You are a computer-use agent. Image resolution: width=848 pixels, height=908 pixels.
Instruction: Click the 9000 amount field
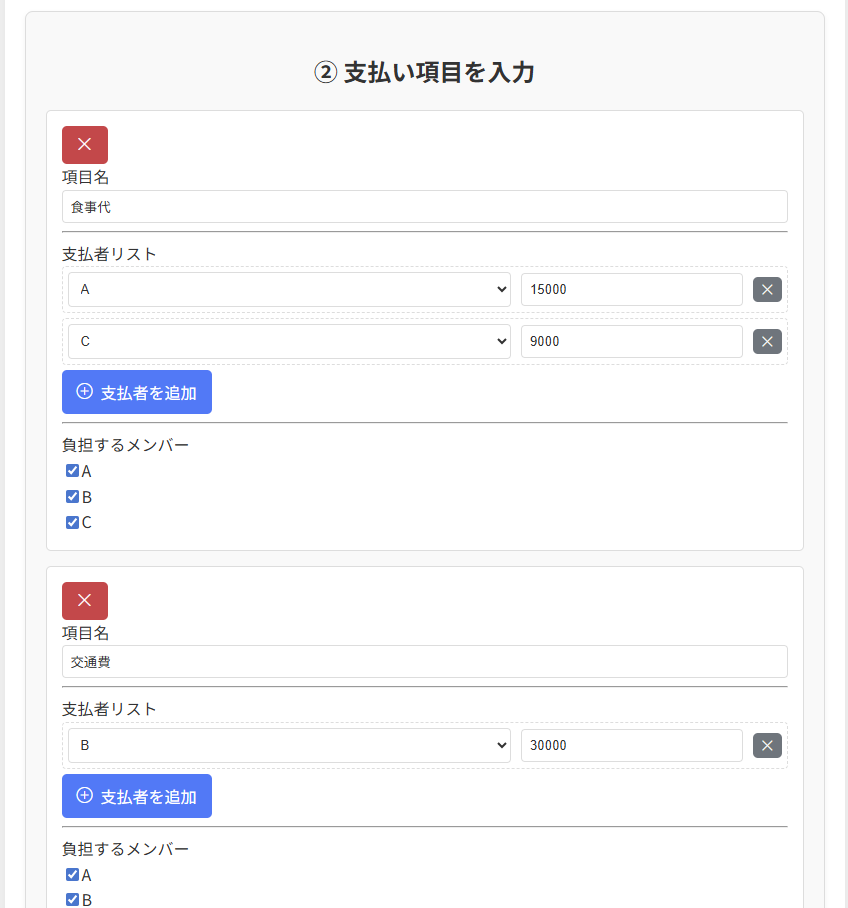631,342
